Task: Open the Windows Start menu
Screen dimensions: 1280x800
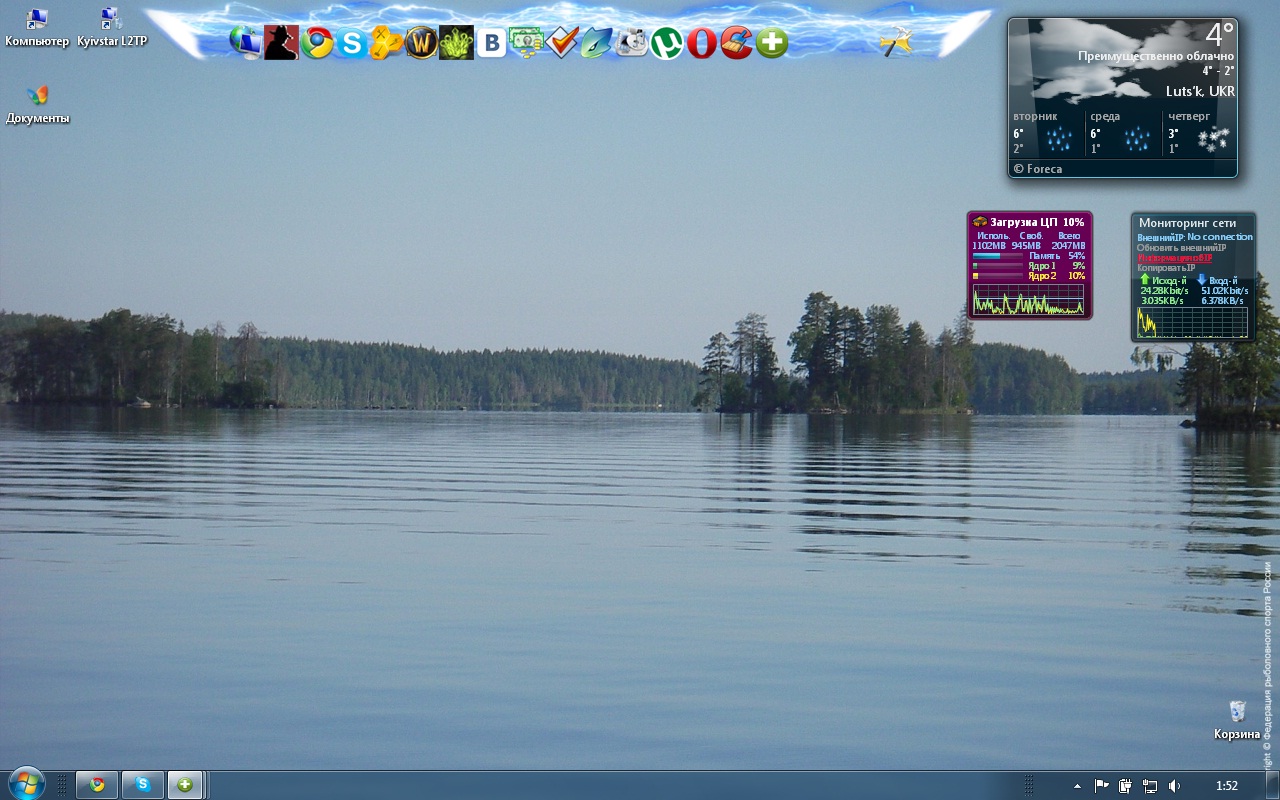Action: (x=25, y=784)
